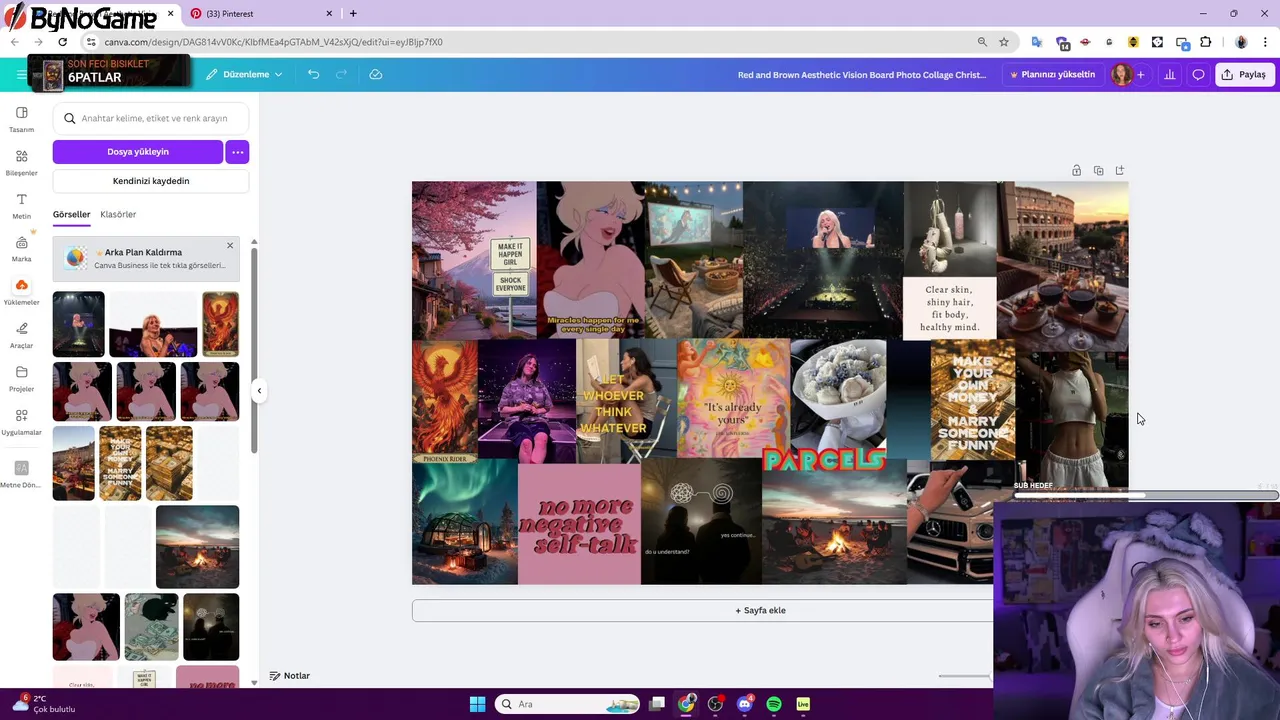1280x720 pixels.
Task: Open Spotify from the taskbar
Action: click(x=774, y=704)
